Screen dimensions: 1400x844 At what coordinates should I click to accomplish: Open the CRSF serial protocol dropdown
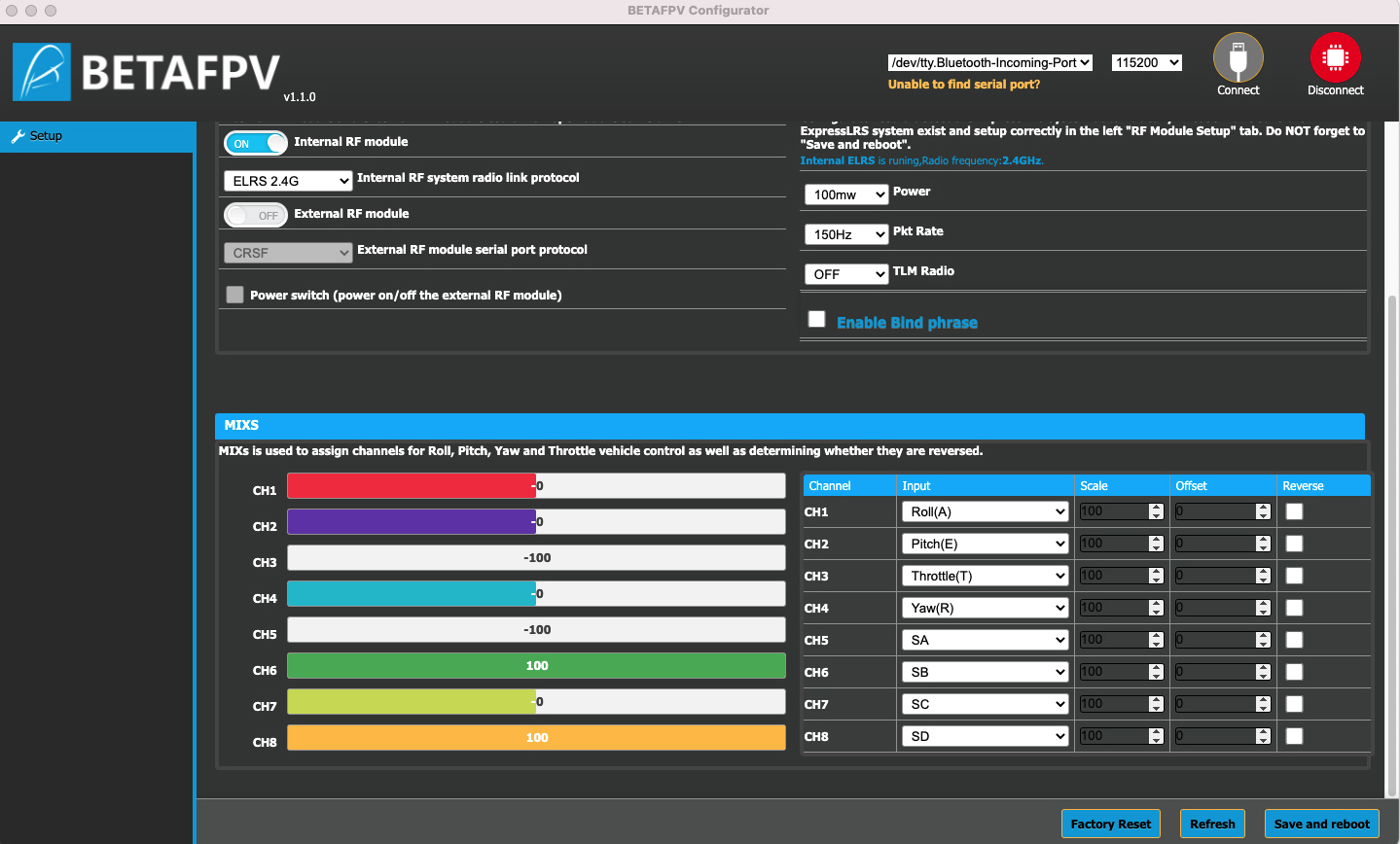pyautogui.click(x=288, y=253)
